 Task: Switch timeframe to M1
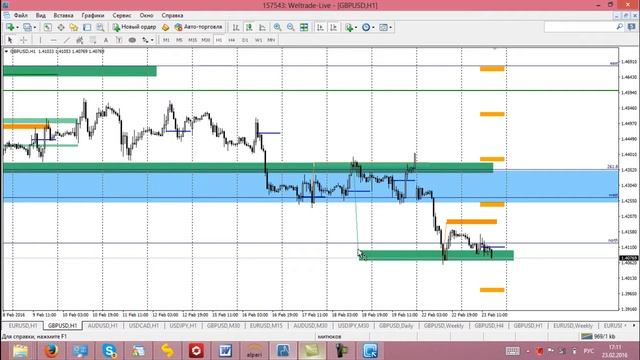point(166,40)
